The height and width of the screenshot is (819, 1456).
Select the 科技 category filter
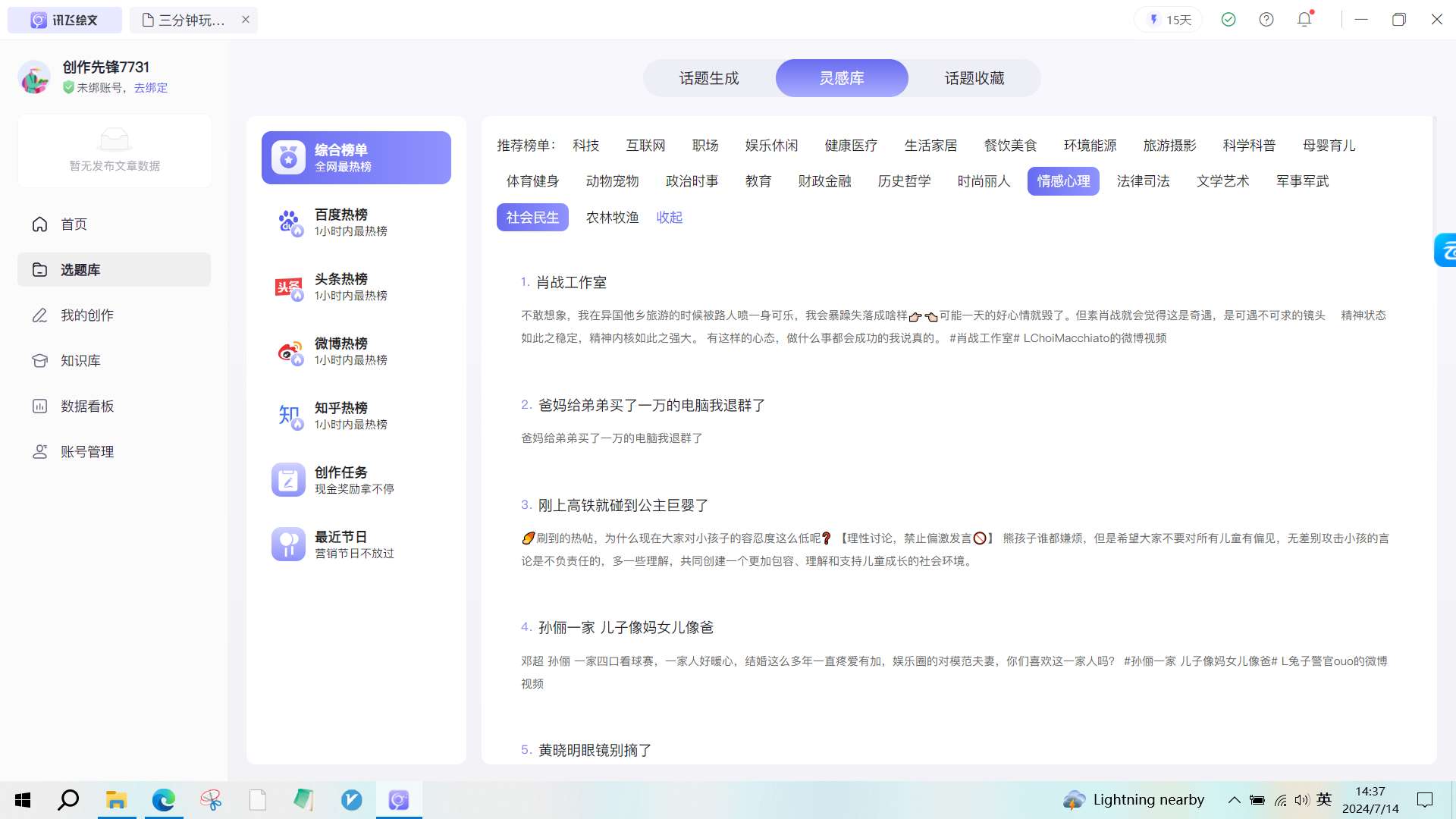tap(586, 146)
